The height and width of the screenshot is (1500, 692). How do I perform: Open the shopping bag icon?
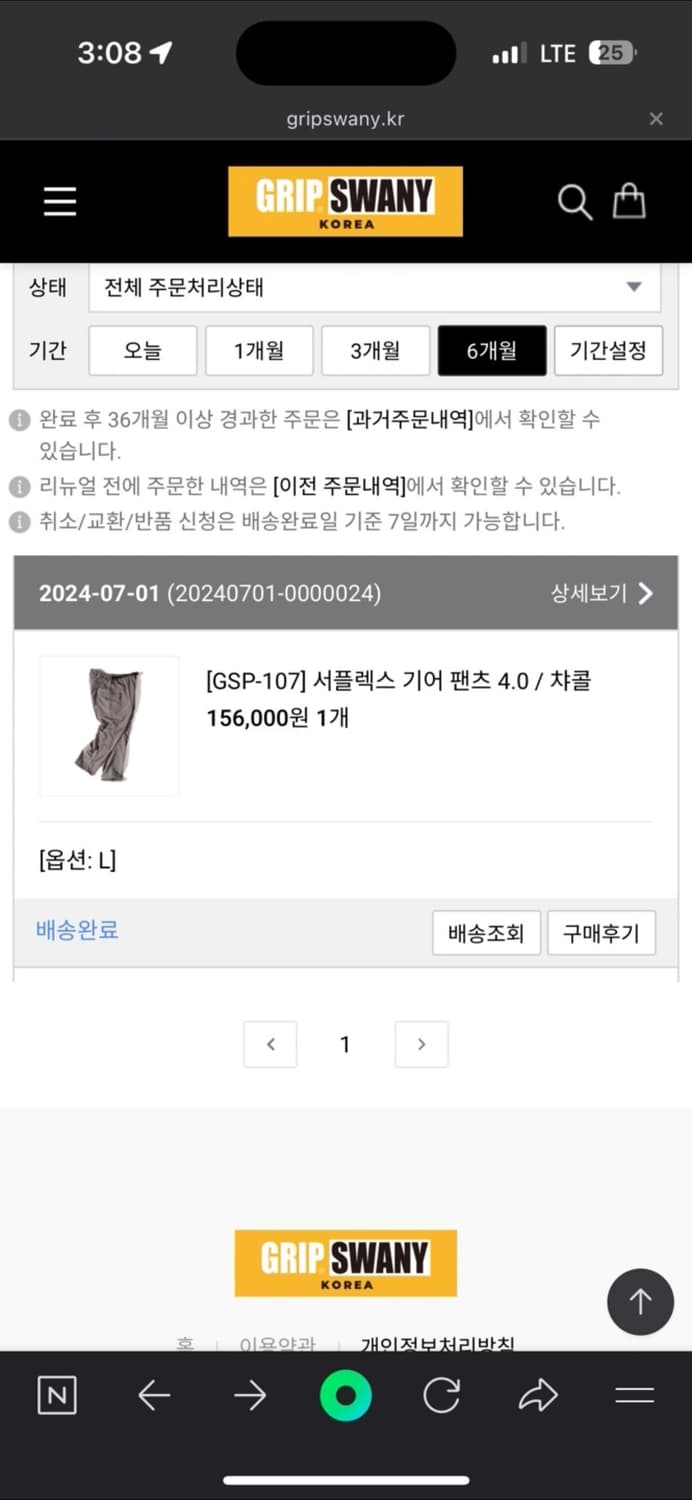631,200
